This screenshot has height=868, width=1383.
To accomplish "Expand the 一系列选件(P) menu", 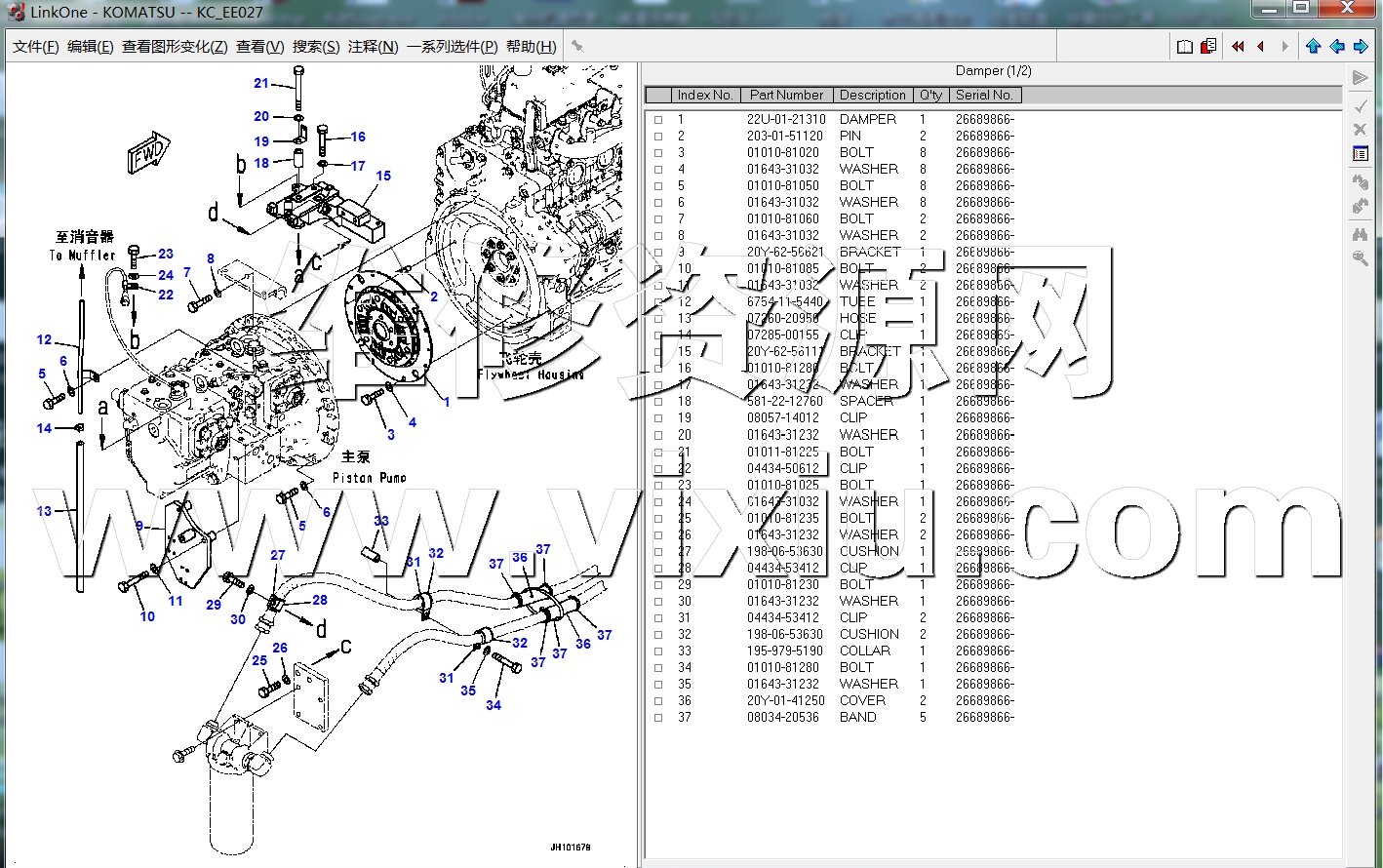I will 452,46.
